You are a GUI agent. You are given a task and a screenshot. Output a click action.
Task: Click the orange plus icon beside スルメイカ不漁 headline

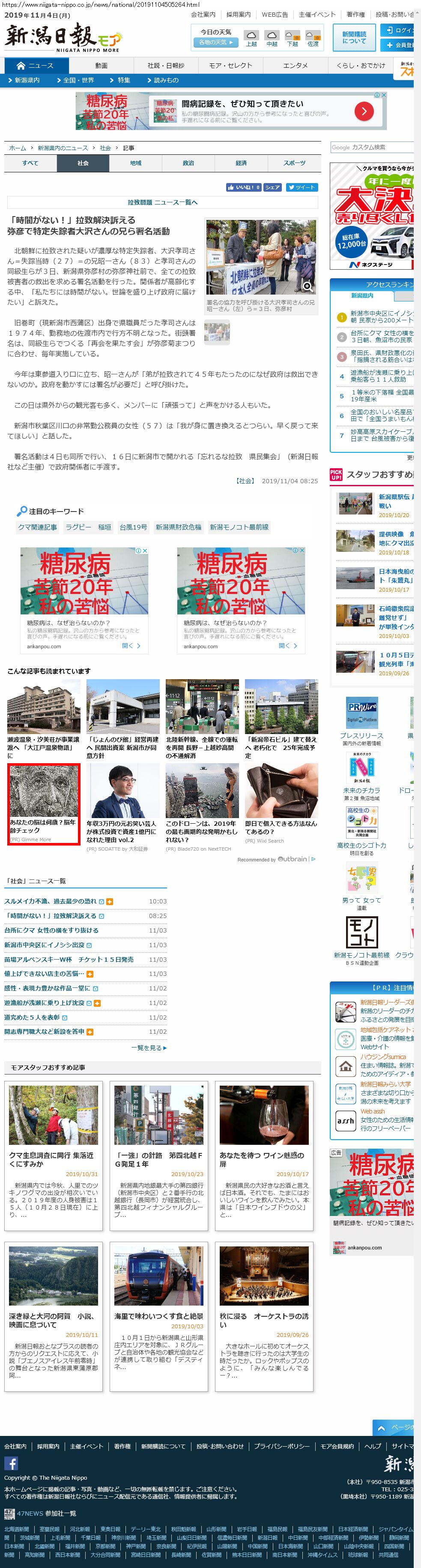coord(110,901)
